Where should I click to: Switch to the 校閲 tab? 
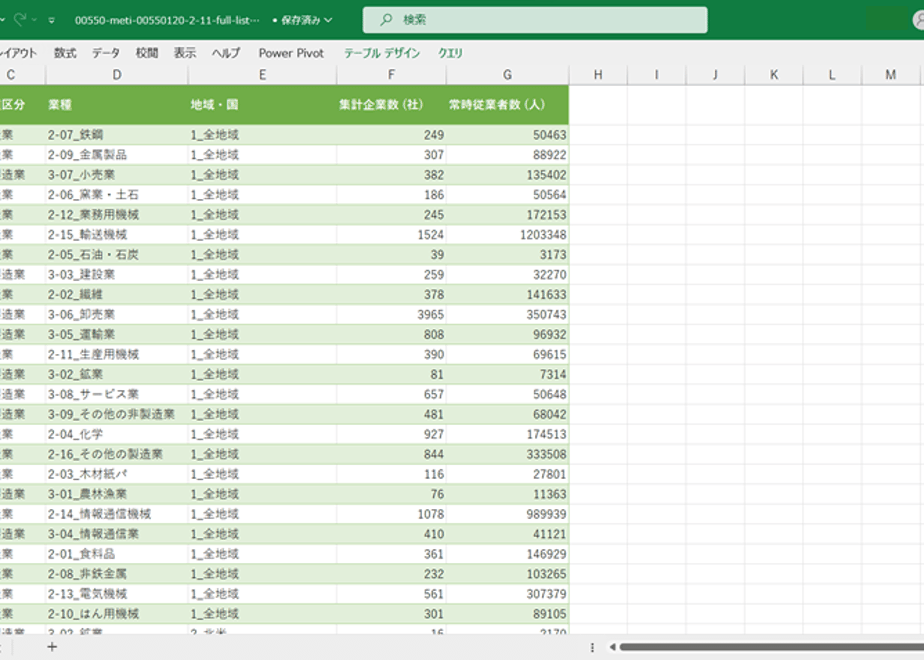coord(147,53)
